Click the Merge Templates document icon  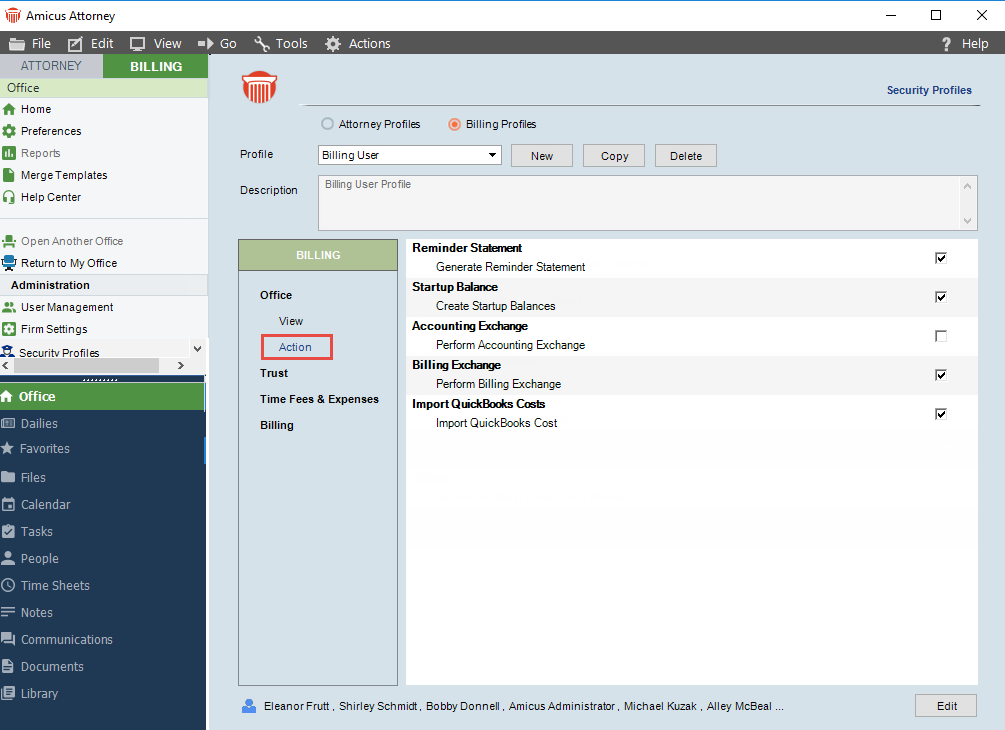[x=9, y=175]
